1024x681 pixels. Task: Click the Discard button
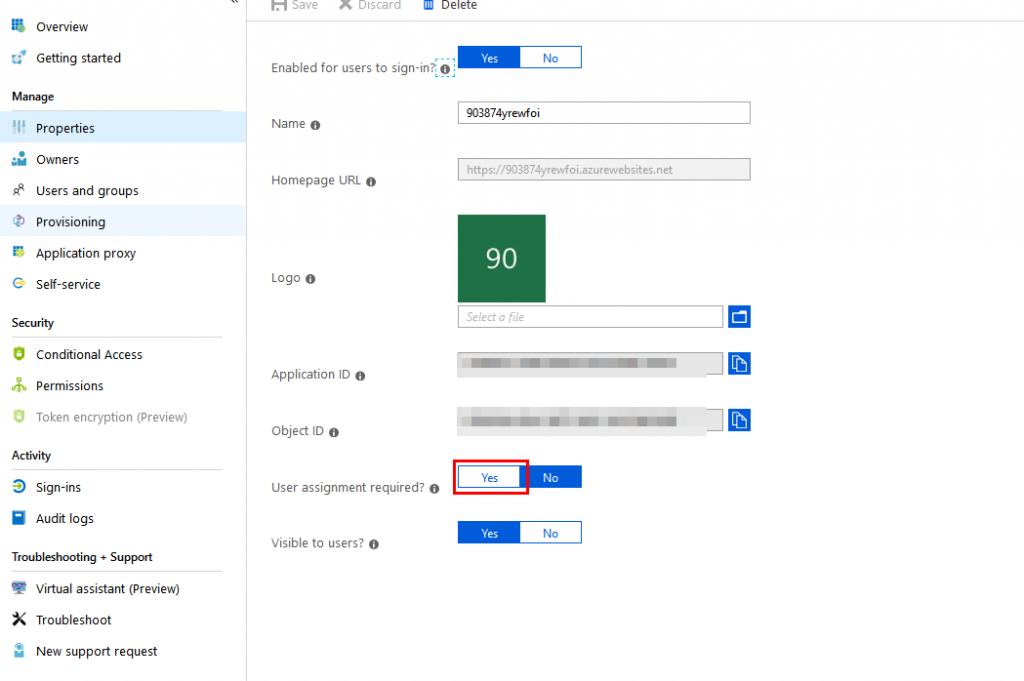tap(370, 5)
